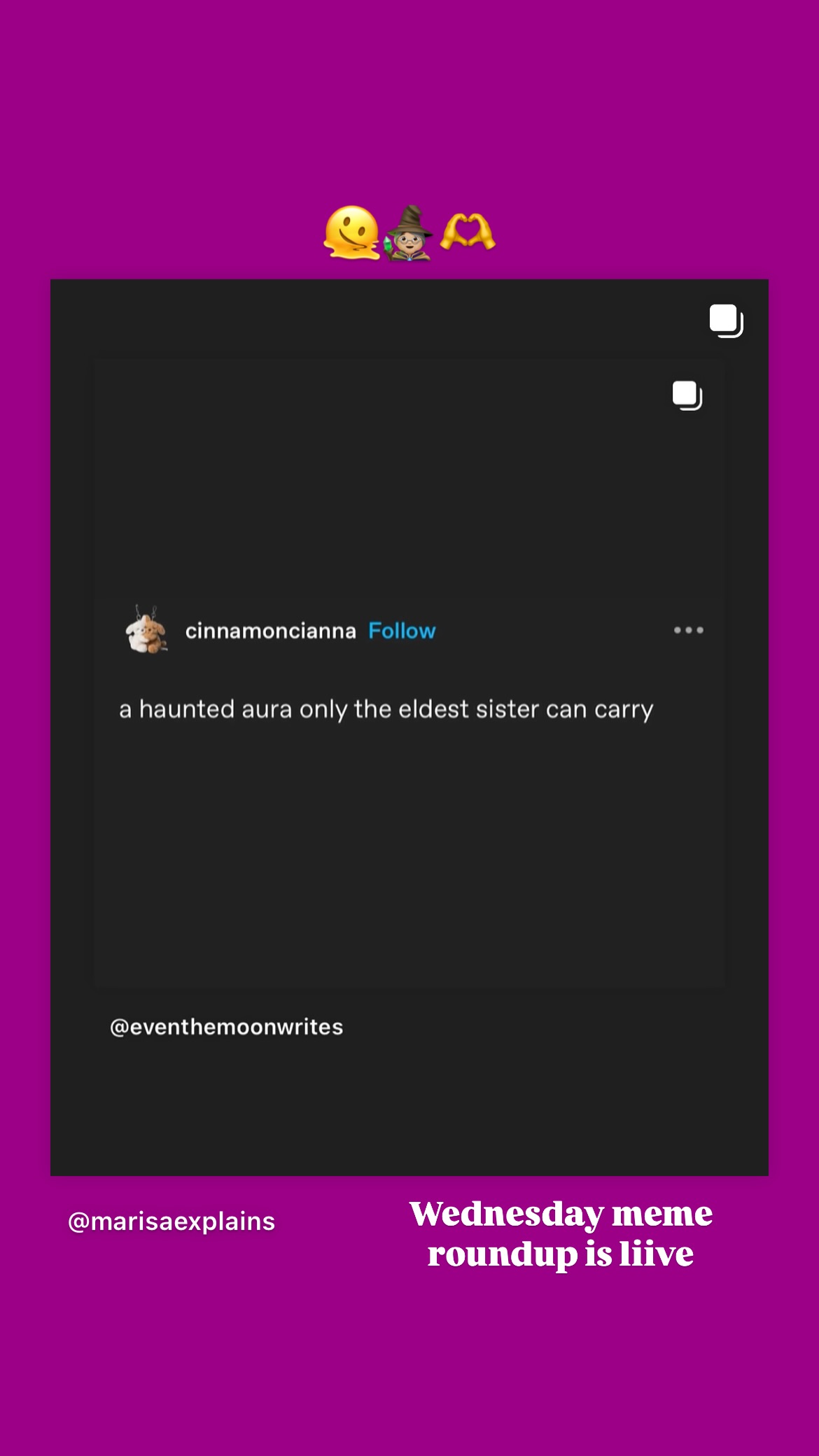Open the @marisaexplains account mention
The height and width of the screenshot is (1456, 819).
pyautogui.click(x=171, y=1221)
